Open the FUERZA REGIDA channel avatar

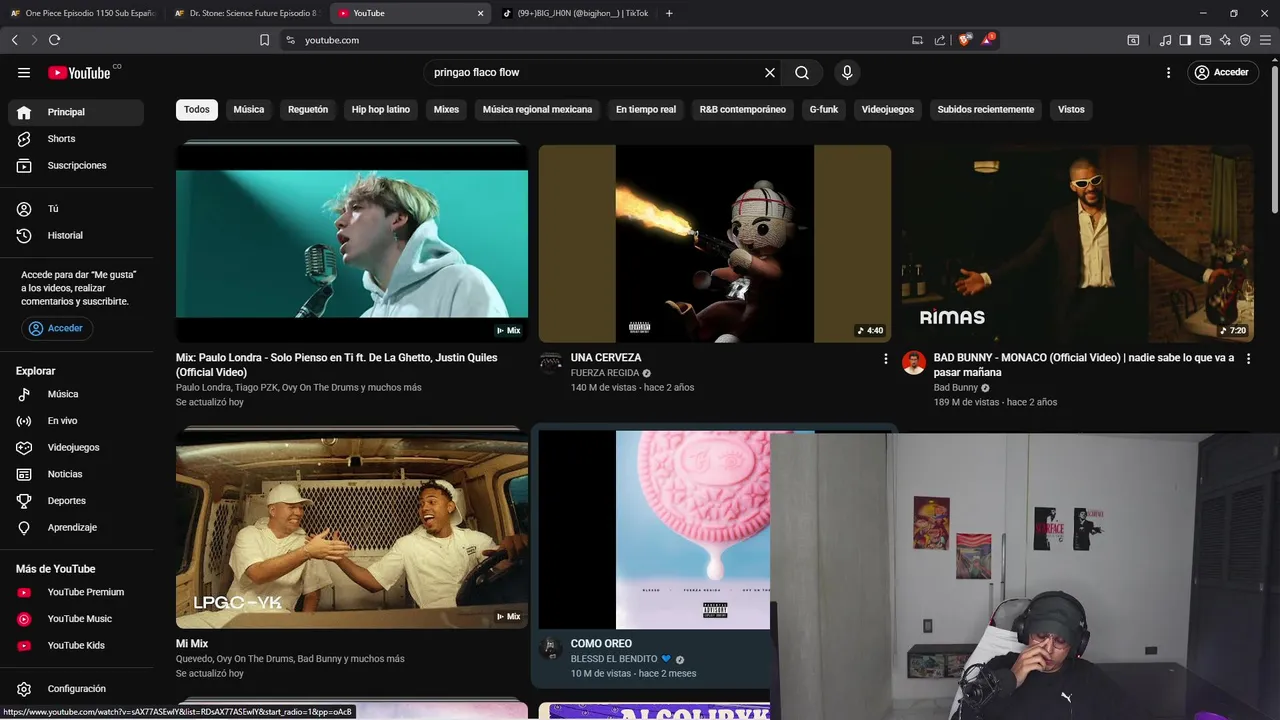point(551,363)
